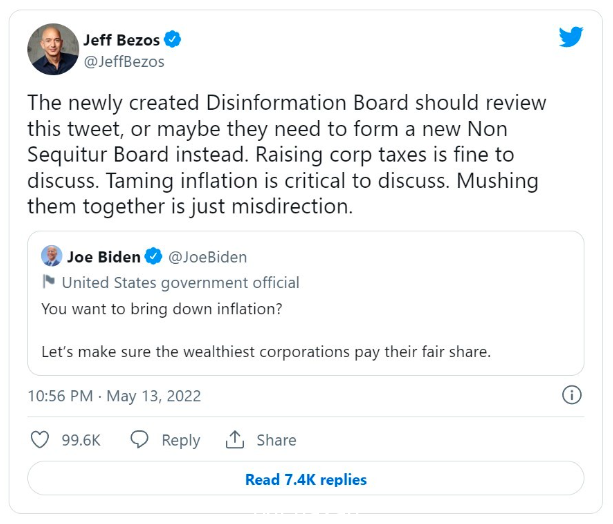Click the heart like icon
Viewport: 613px width, 524px height.
(40, 440)
